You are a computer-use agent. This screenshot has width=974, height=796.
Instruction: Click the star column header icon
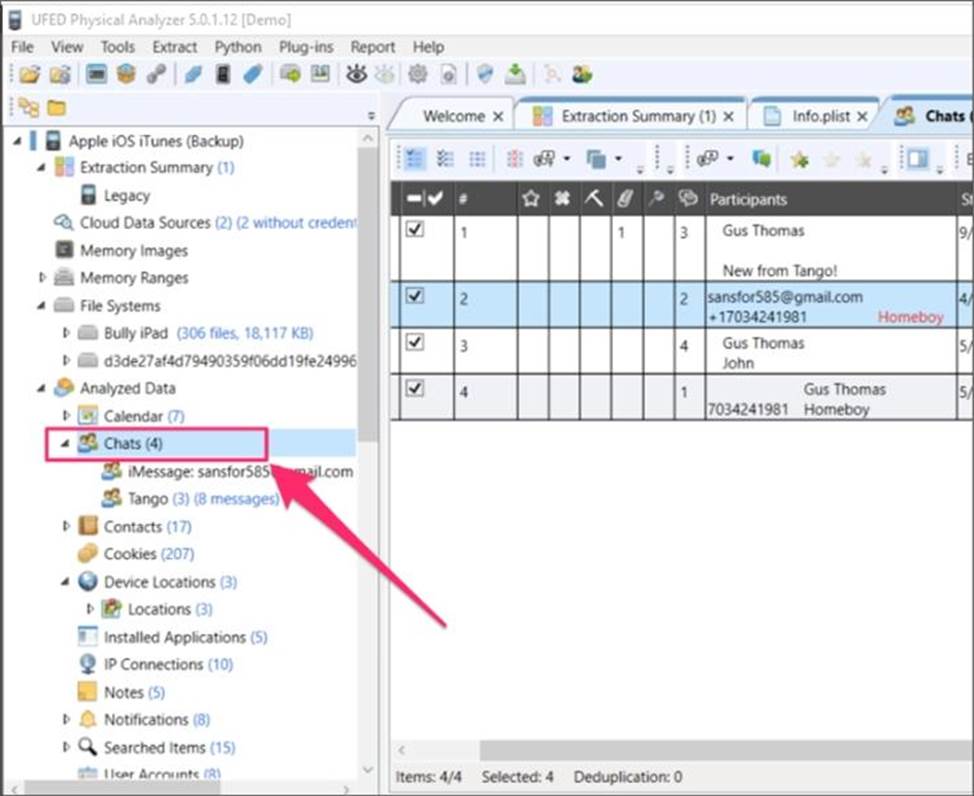pyautogui.click(x=531, y=199)
